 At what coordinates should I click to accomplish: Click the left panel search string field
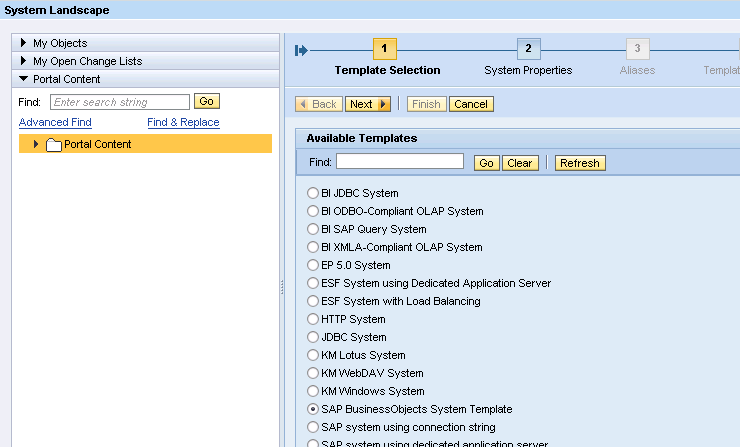click(x=119, y=102)
